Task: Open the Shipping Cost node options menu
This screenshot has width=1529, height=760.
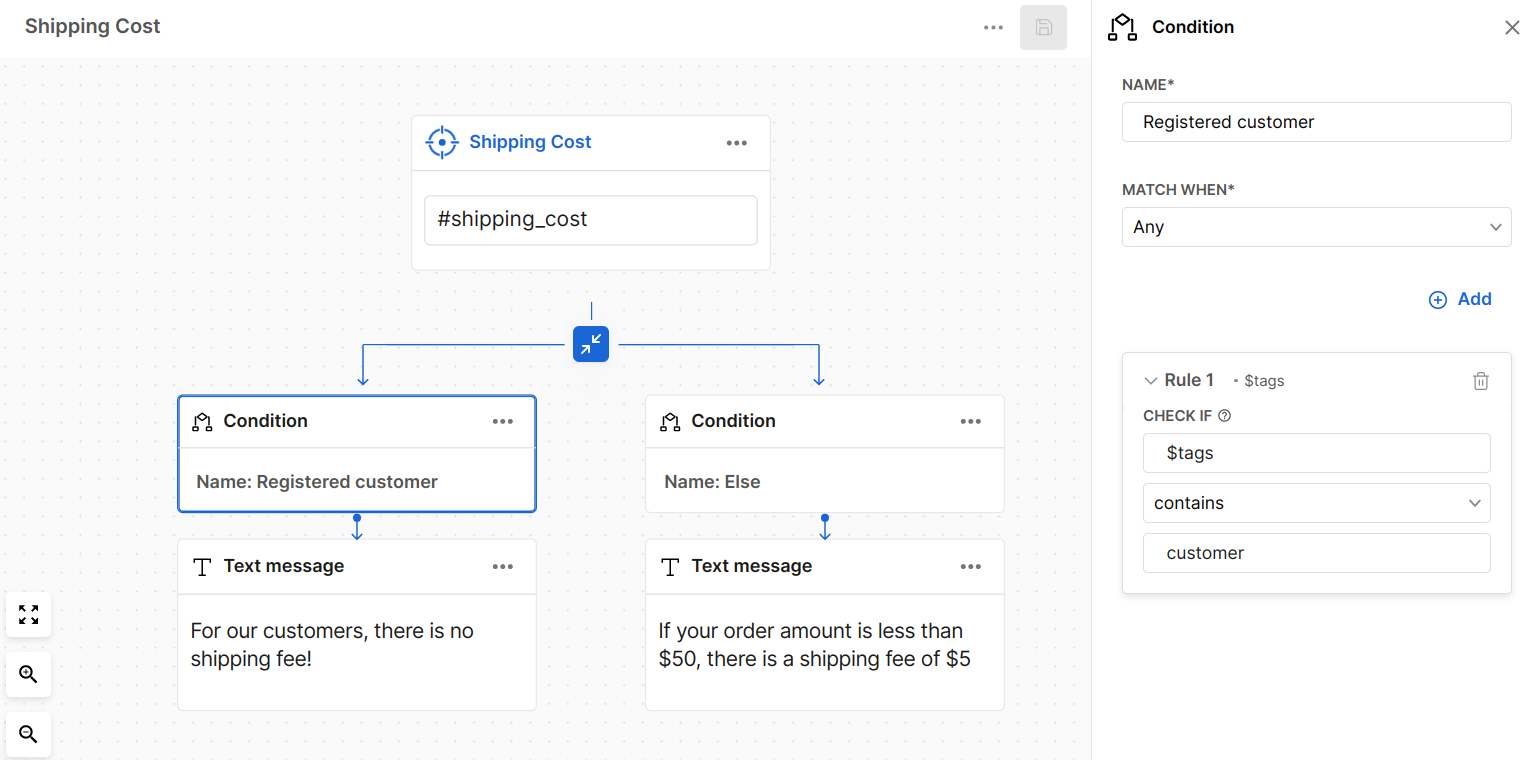Action: (737, 143)
